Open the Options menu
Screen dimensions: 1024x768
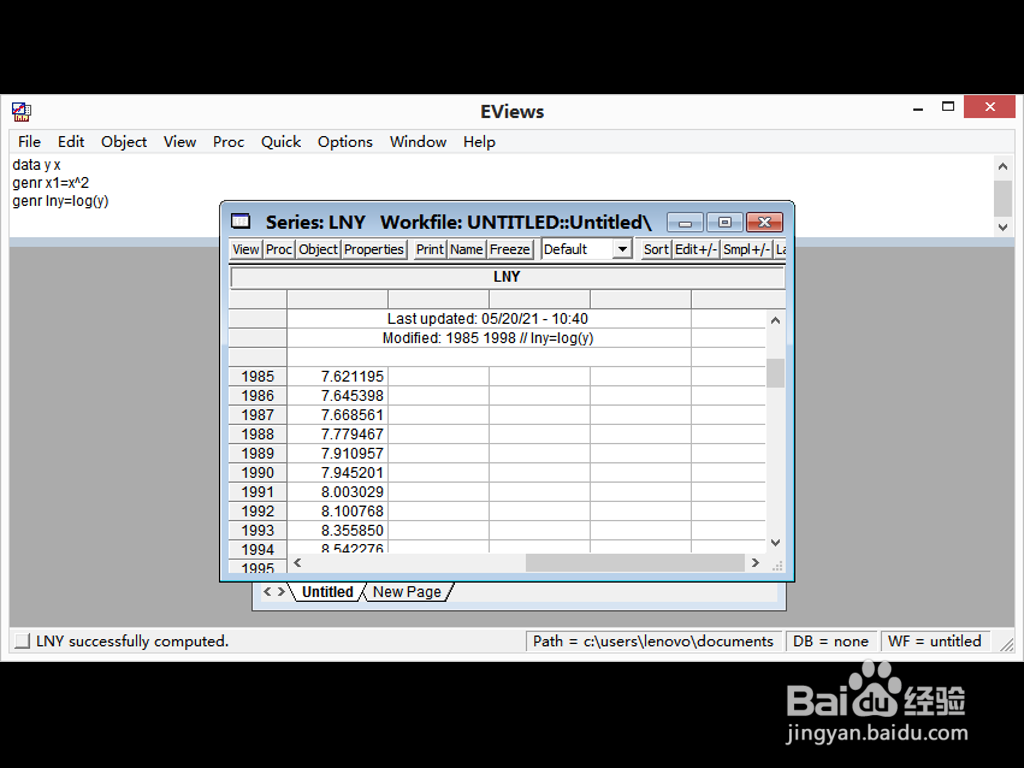pos(345,142)
